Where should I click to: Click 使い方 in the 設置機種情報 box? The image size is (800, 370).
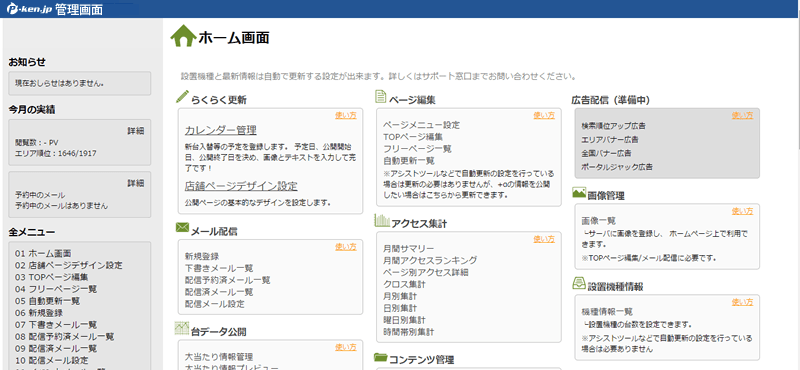click(x=742, y=302)
